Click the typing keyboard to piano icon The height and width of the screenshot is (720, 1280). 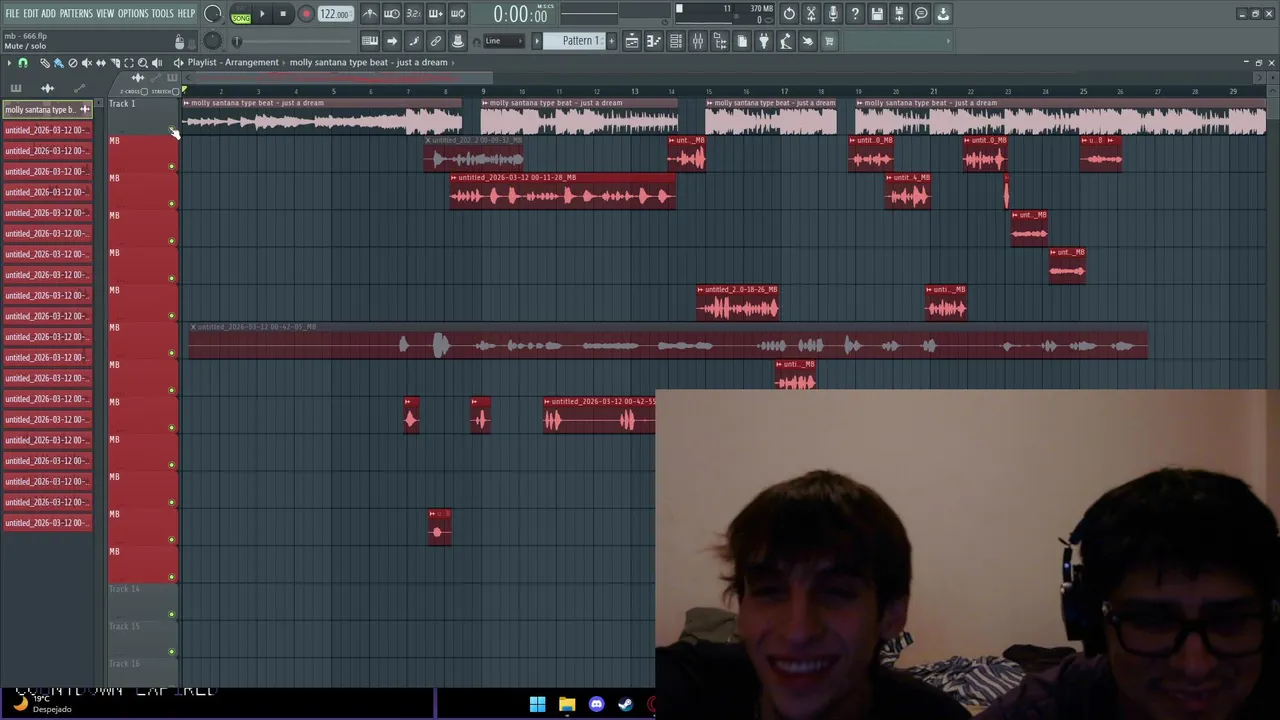[369, 41]
